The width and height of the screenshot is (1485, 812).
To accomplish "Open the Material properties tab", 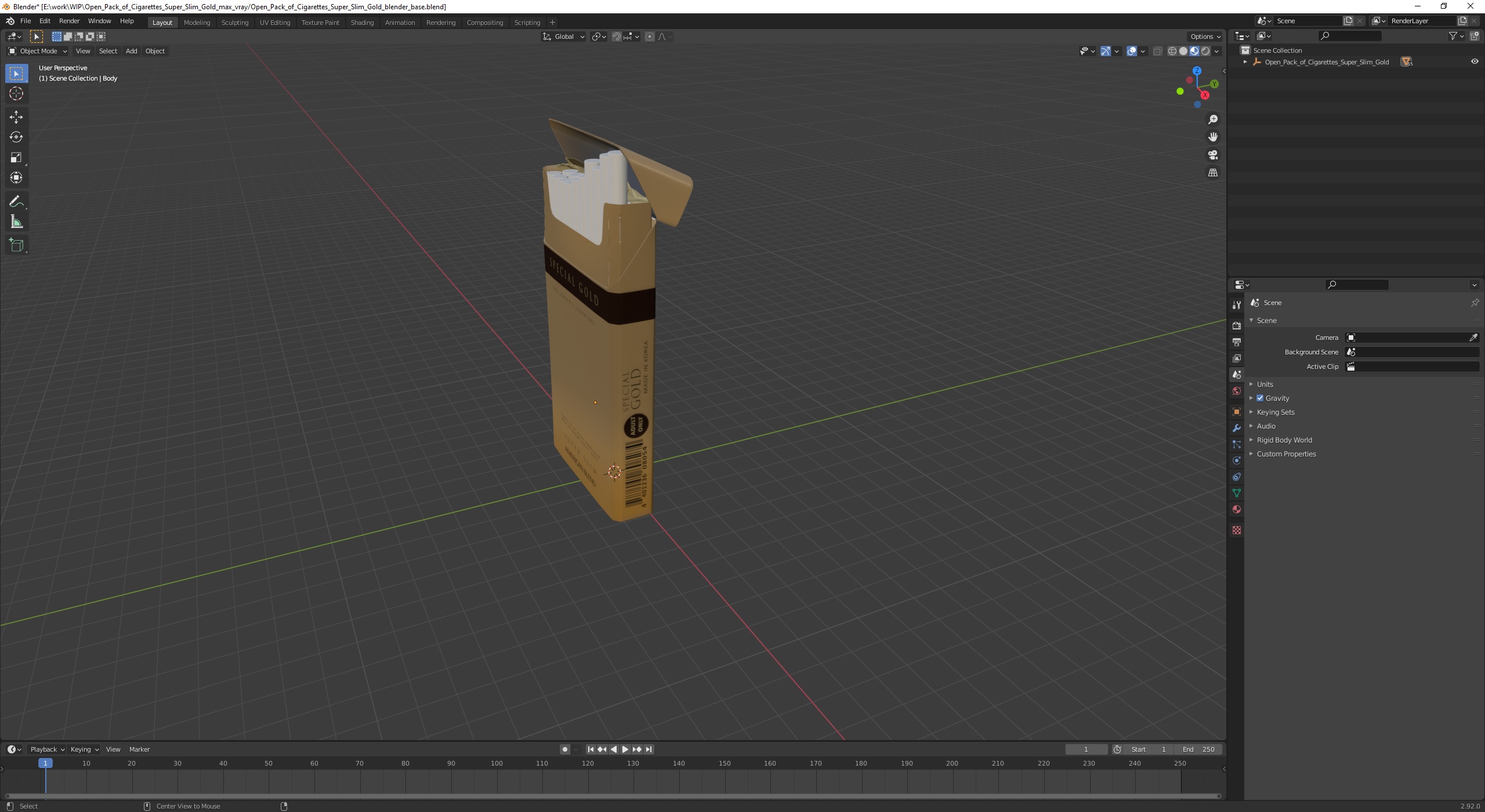I will (x=1237, y=509).
